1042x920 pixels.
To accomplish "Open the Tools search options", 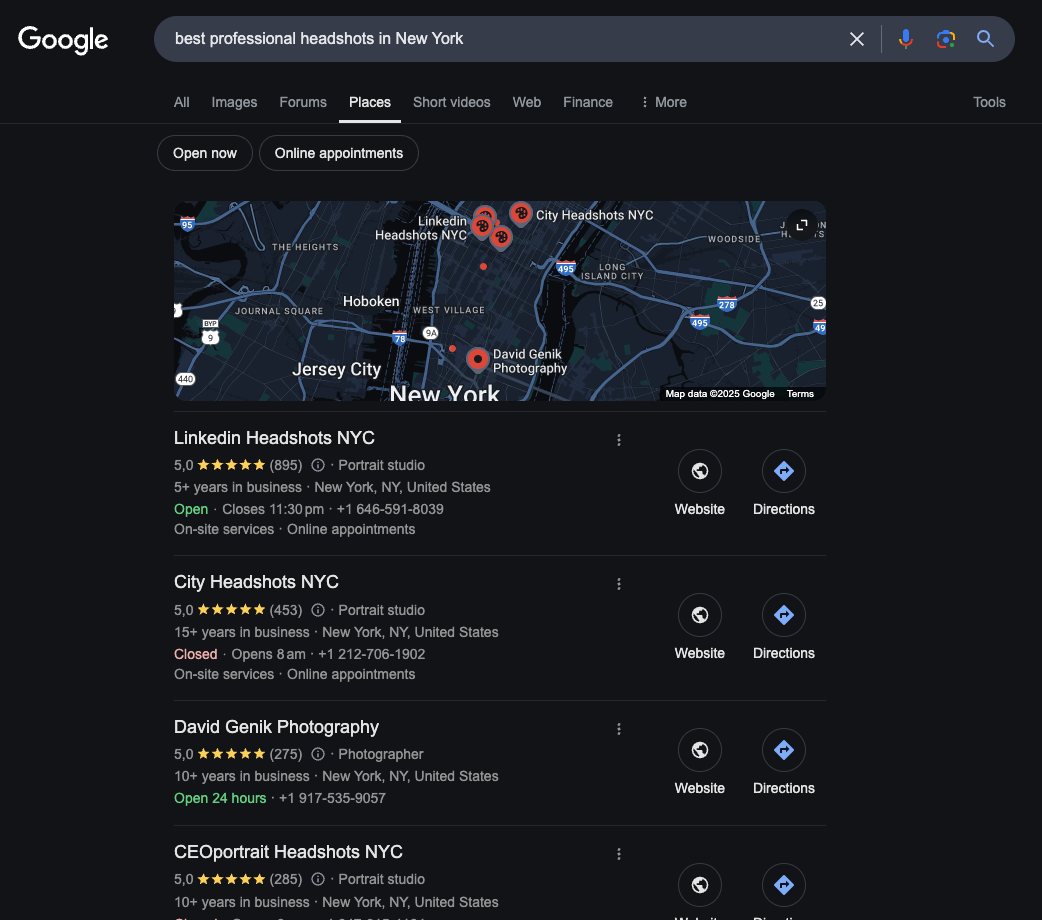I will tap(989, 102).
